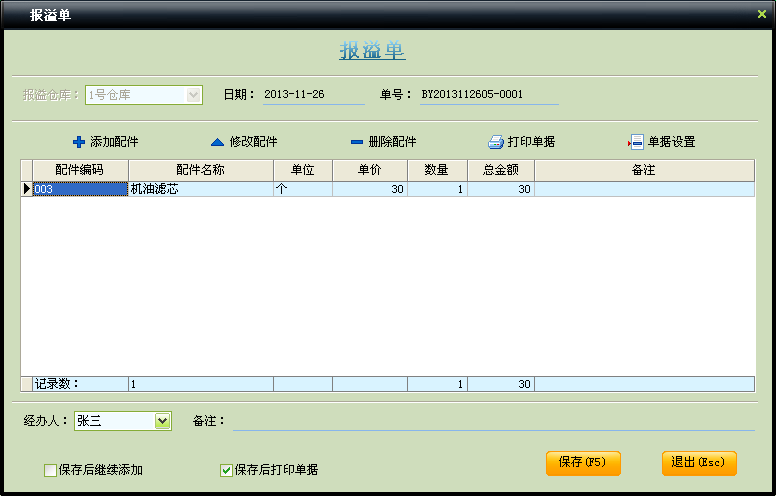Click the 报溢单 title link
The width and height of the screenshot is (776, 496).
(372, 50)
